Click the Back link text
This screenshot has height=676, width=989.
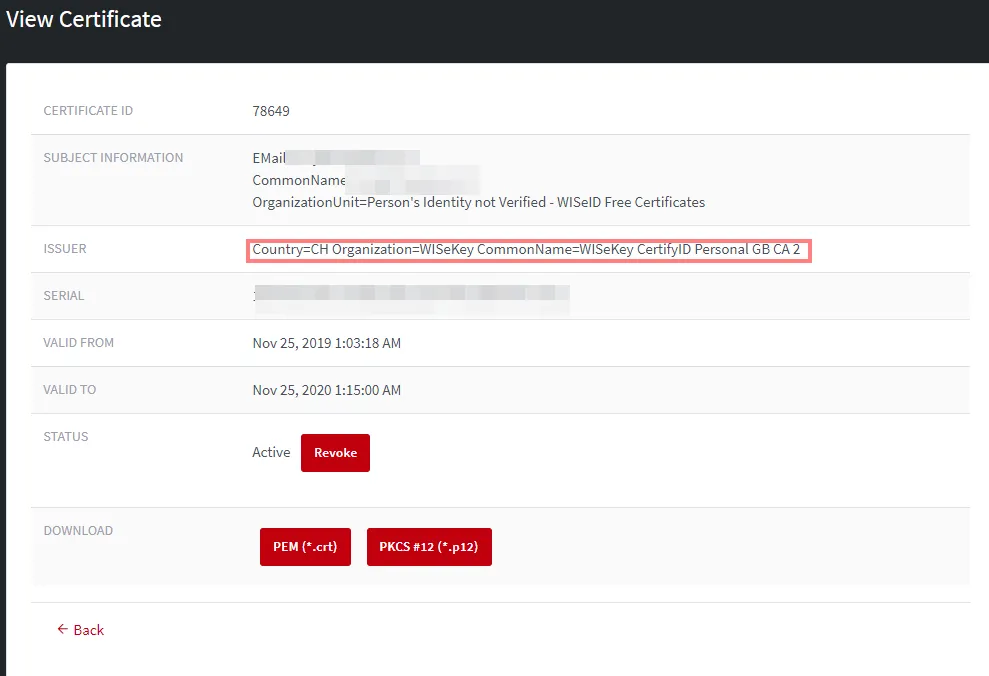88,630
